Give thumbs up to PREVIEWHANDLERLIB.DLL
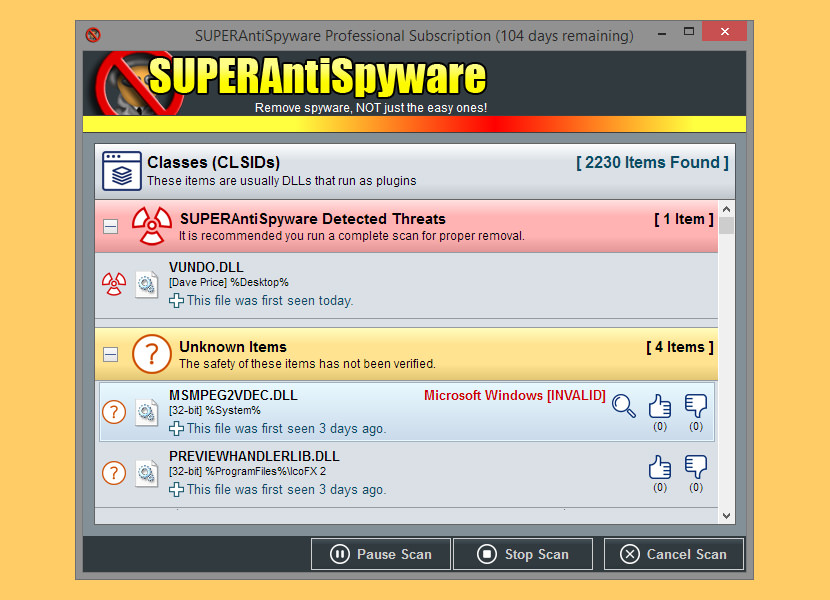830x600 pixels. click(660, 467)
